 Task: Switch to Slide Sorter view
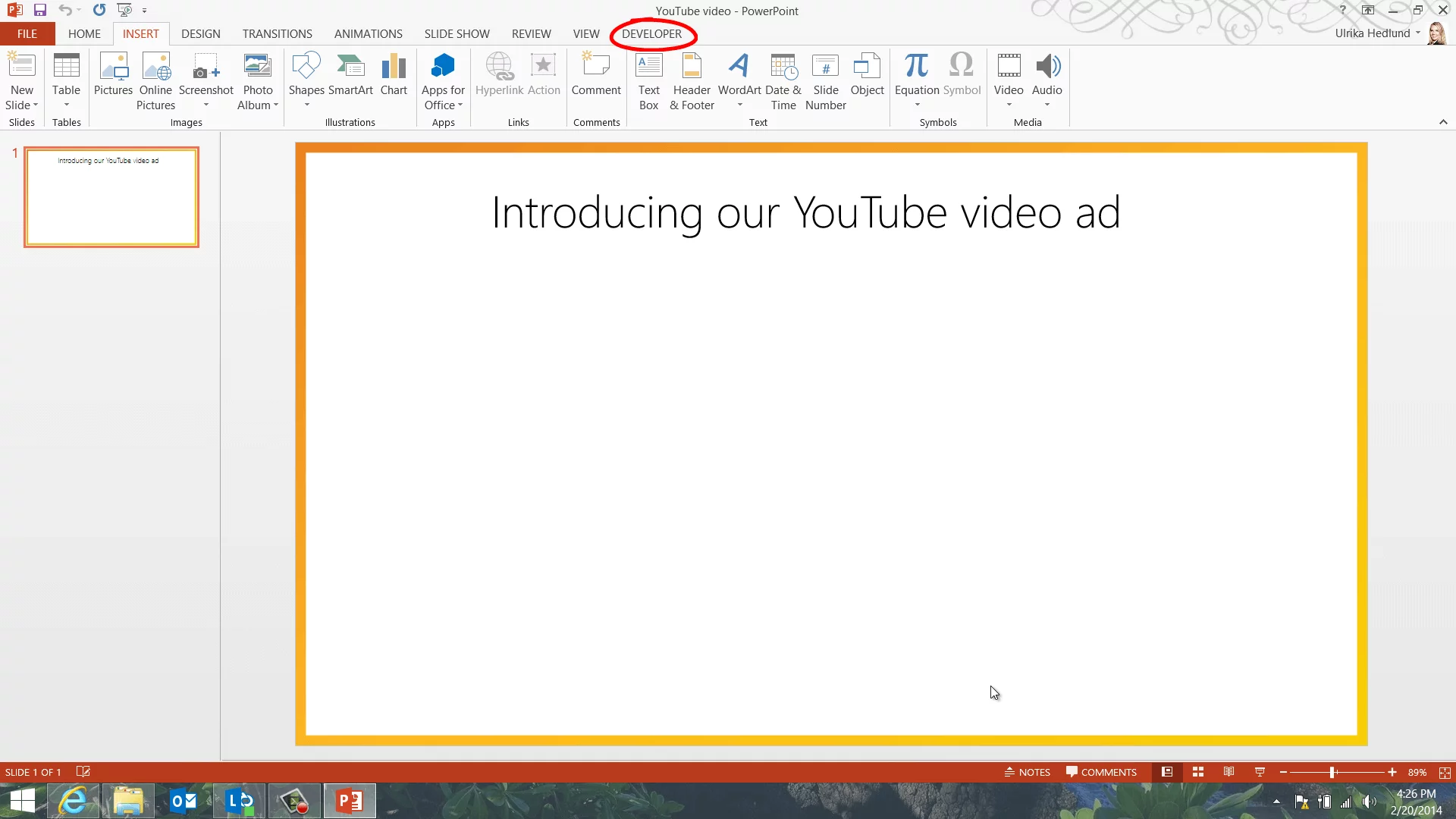point(1198,772)
